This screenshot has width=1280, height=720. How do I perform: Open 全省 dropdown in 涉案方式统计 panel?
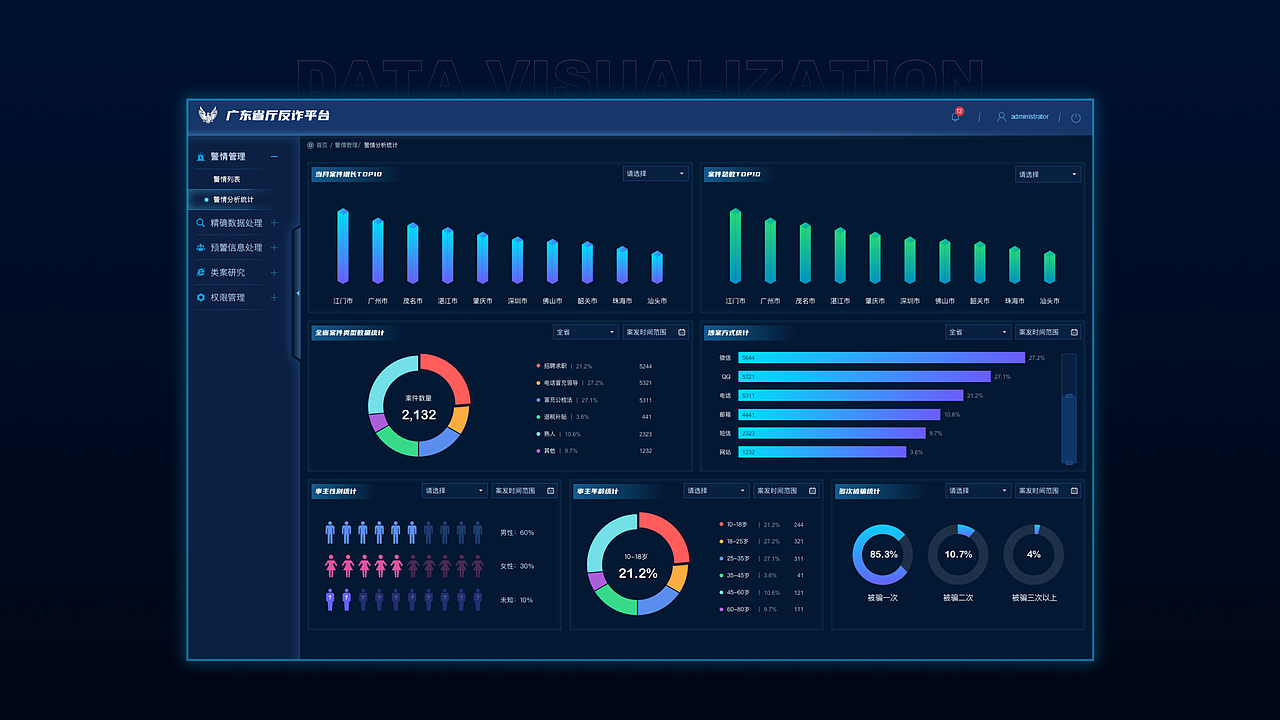(979, 332)
